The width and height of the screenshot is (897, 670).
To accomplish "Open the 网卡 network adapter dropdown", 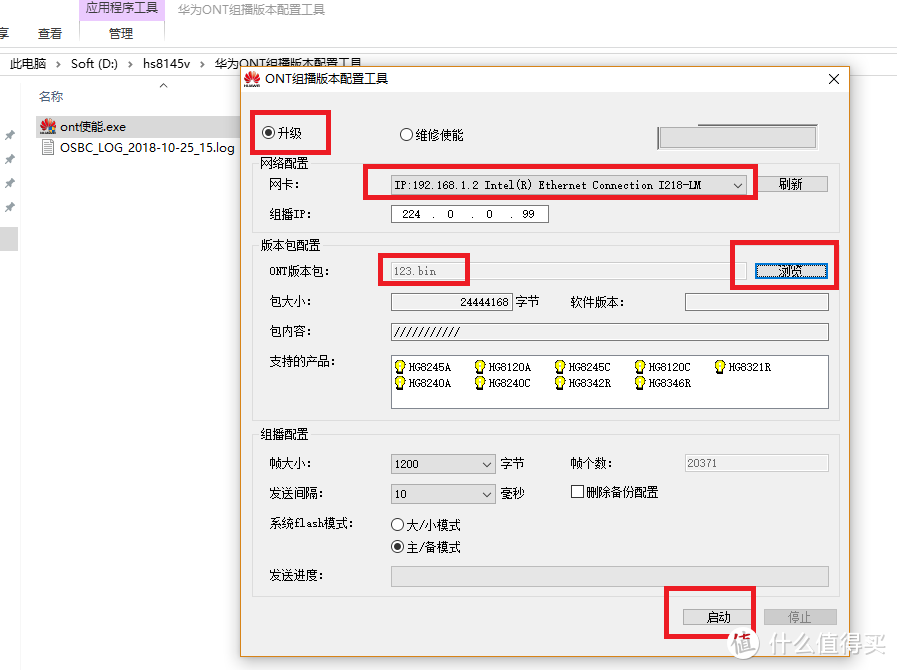I will point(569,185).
